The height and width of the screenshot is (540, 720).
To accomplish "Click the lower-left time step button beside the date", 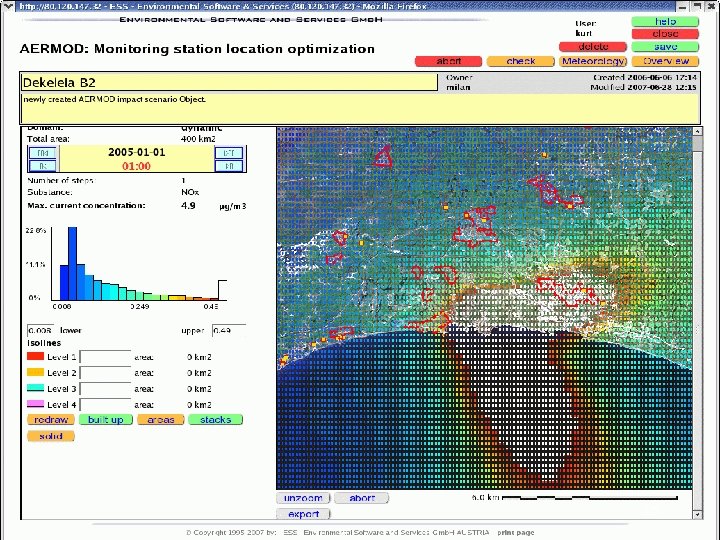I will (x=43, y=166).
